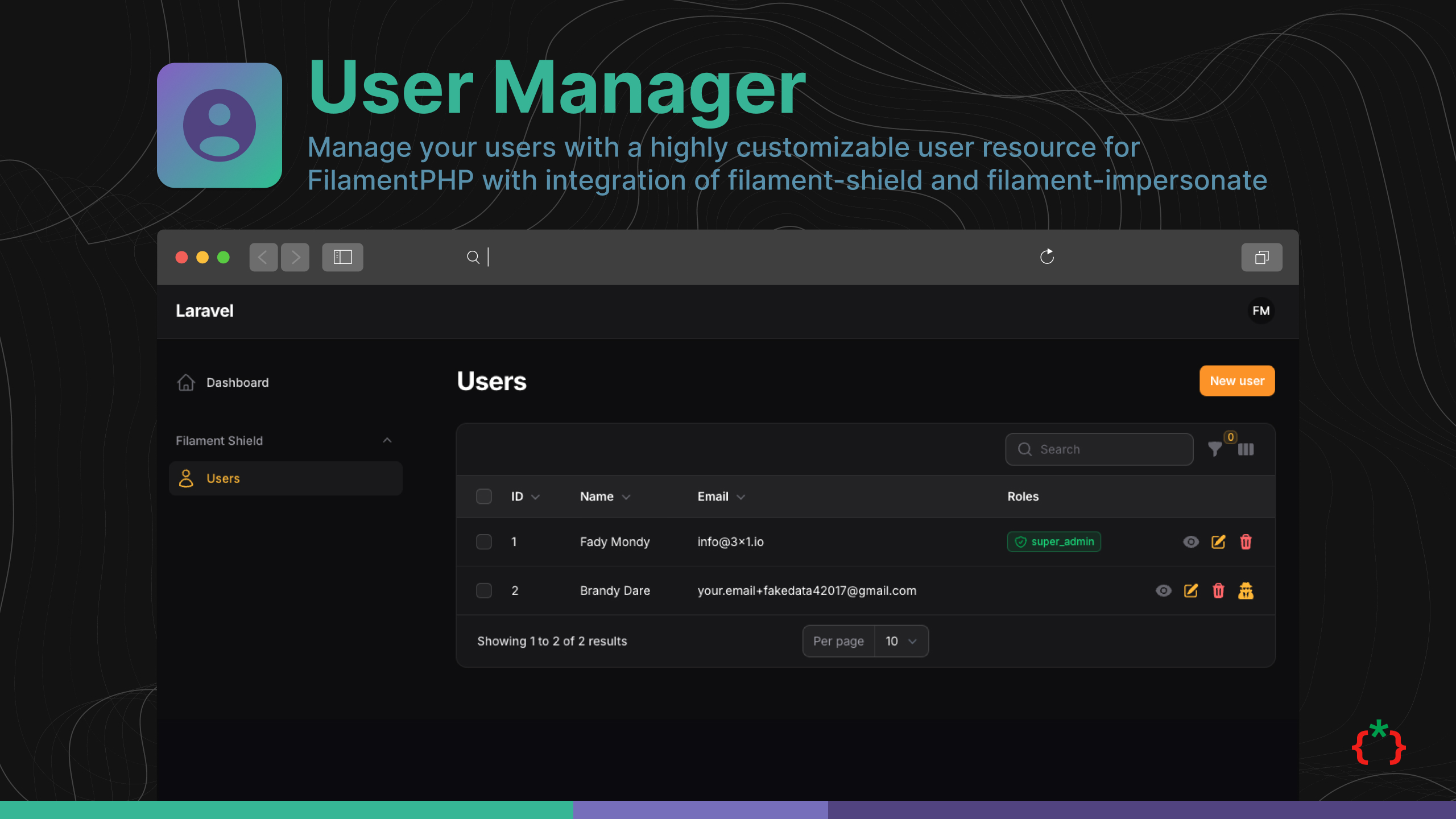The width and height of the screenshot is (1456, 819).
Task: Click the Search input field
Action: 1099,449
